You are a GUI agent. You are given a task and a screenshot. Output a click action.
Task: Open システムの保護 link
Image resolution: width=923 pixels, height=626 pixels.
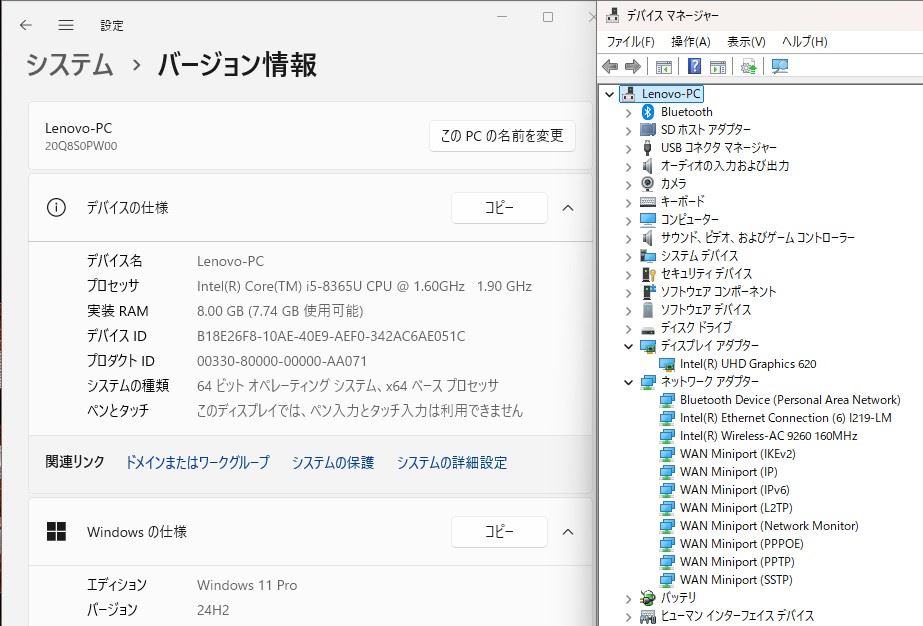click(333, 462)
